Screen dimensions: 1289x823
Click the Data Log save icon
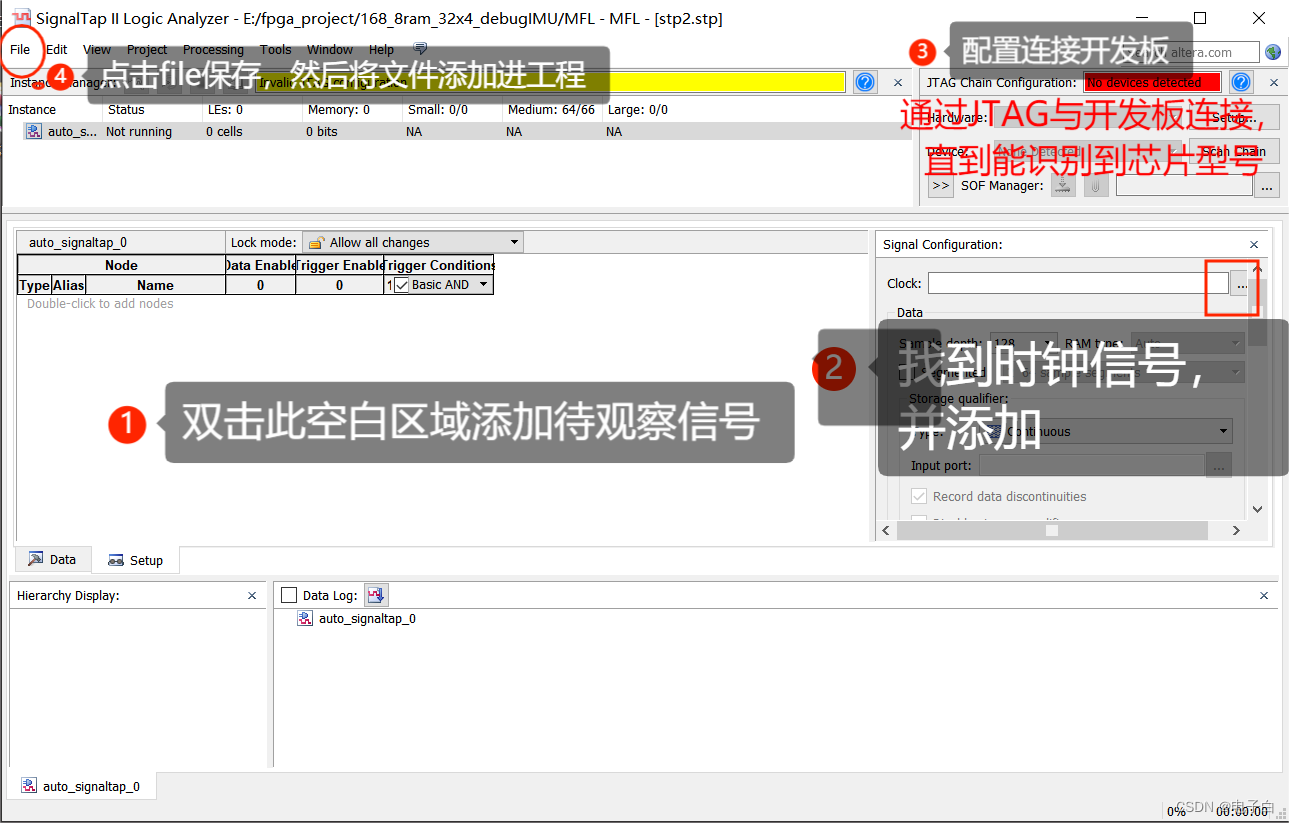376,595
